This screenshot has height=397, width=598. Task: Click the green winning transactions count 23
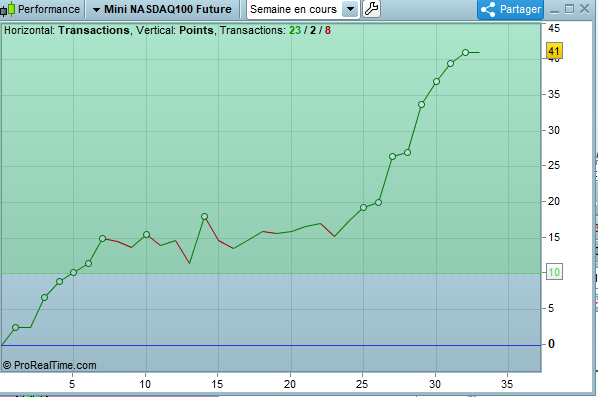(x=295, y=31)
